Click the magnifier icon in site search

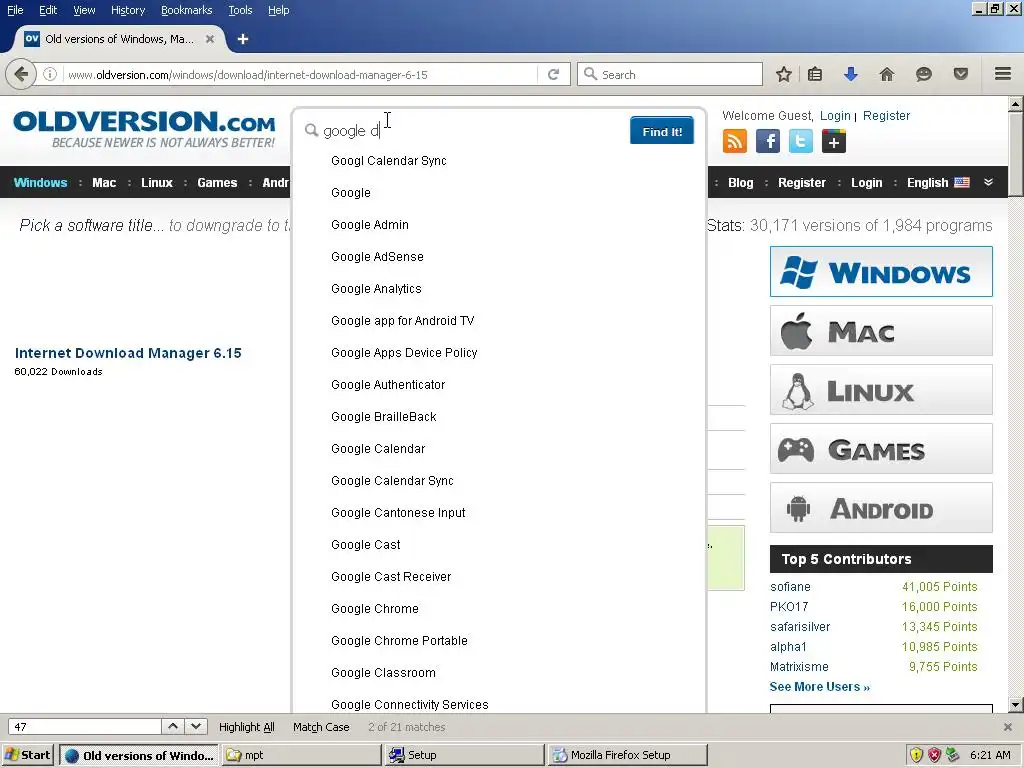tap(312, 131)
